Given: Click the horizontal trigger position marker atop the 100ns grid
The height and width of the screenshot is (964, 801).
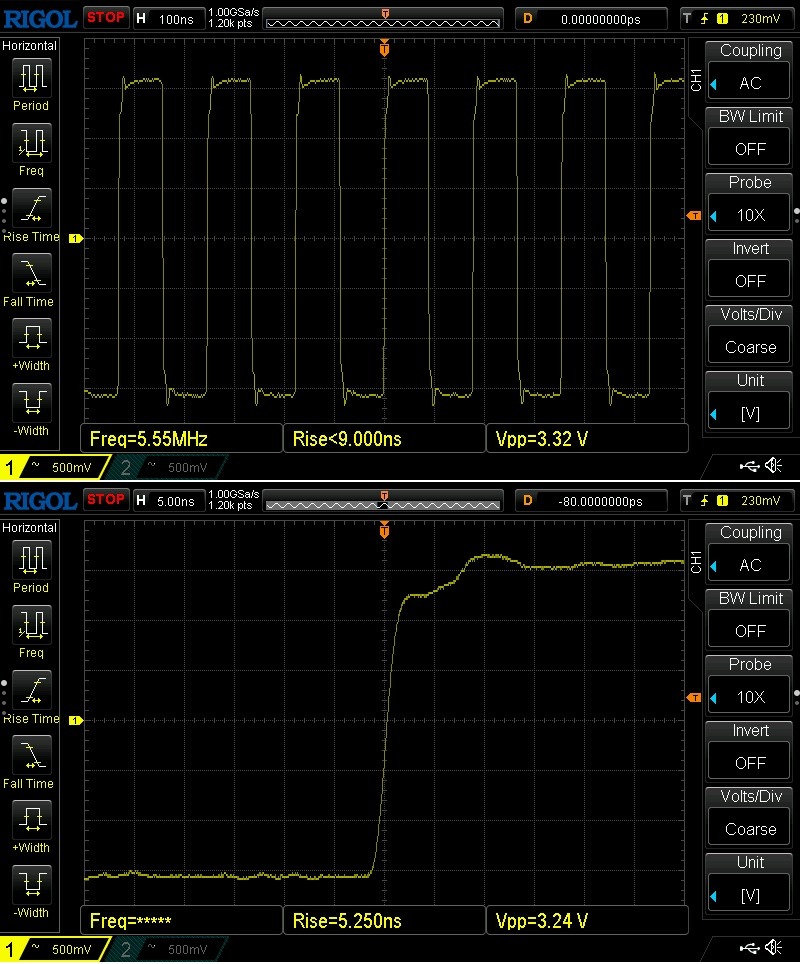Looking at the screenshot, I should click(x=384, y=48).
